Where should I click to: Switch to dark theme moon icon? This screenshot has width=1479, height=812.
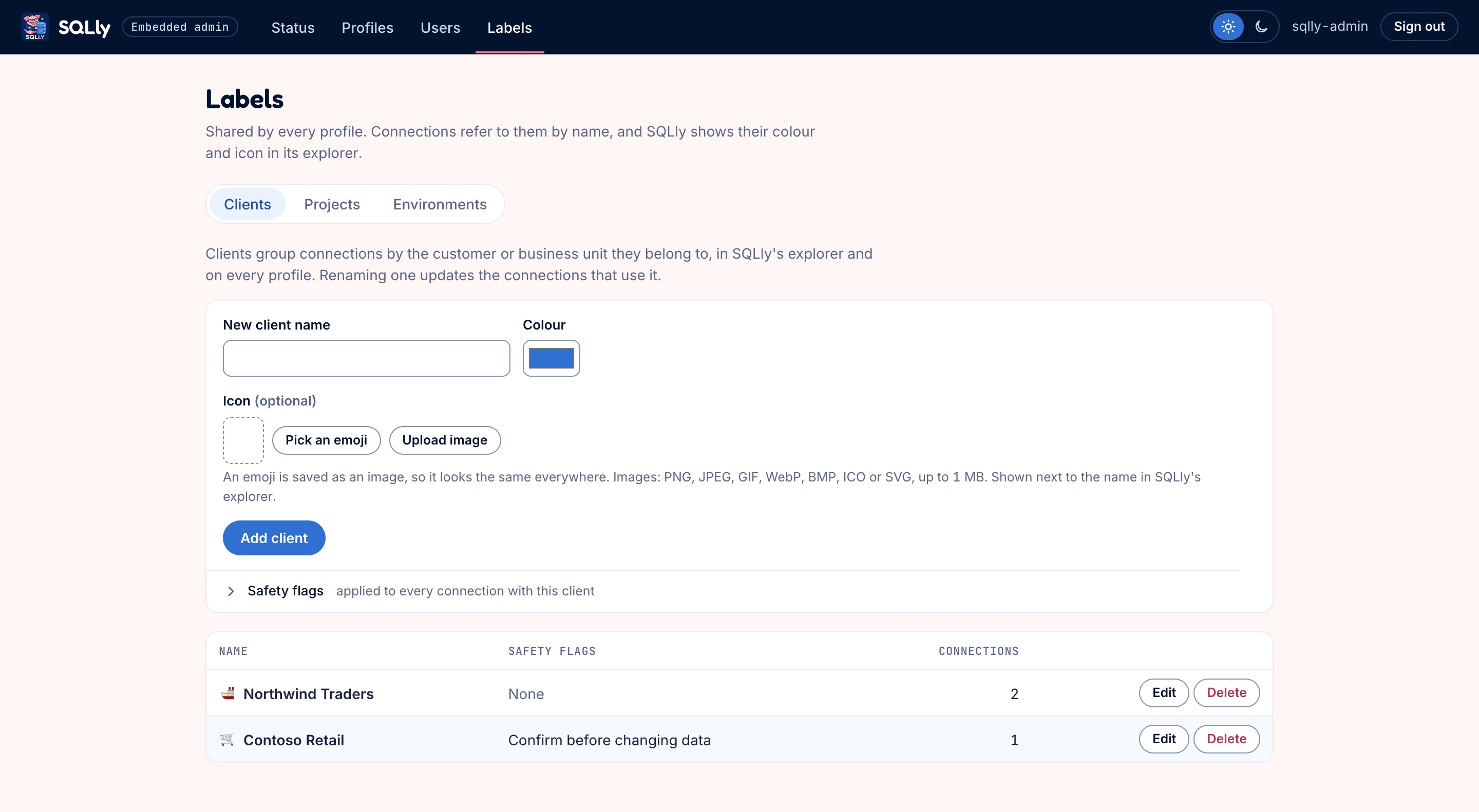pos(1261,27)
